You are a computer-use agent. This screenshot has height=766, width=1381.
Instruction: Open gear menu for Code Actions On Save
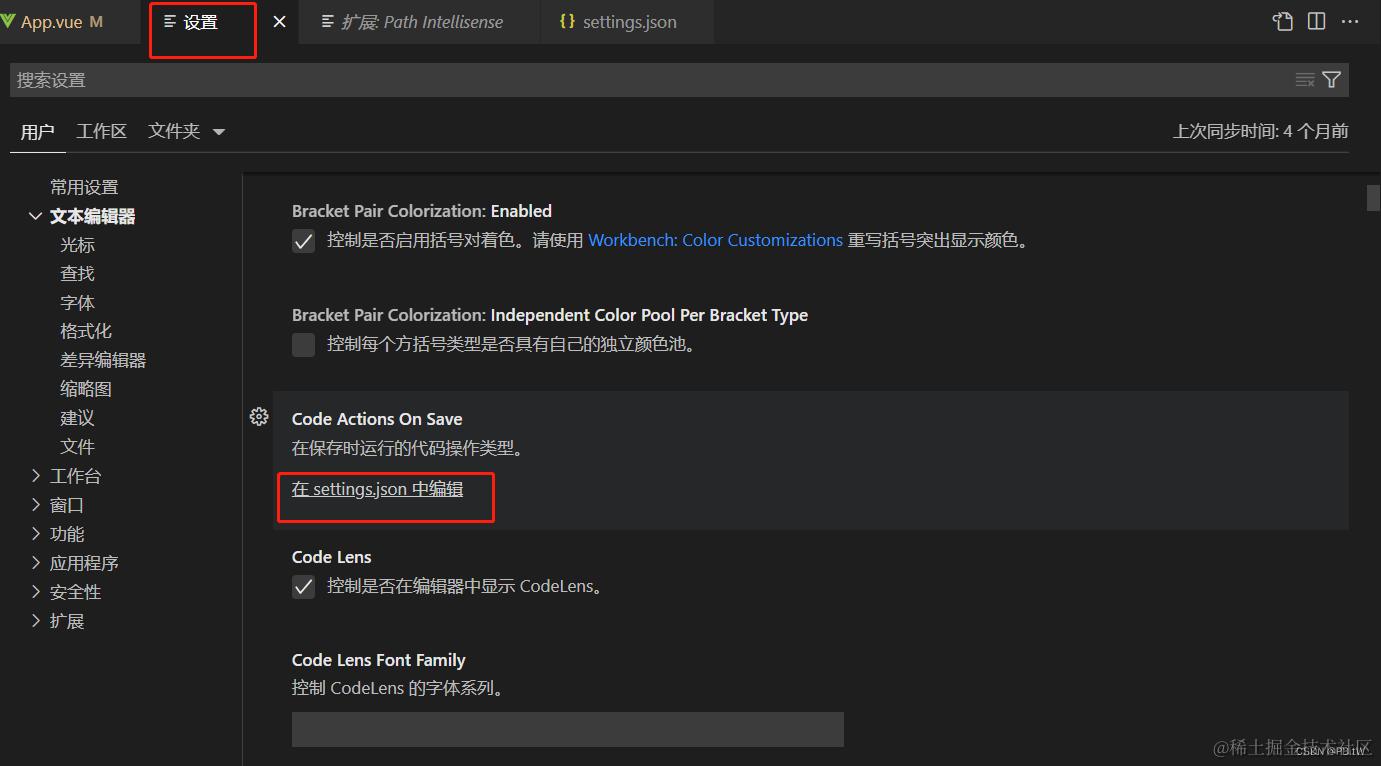pos(259,417)
